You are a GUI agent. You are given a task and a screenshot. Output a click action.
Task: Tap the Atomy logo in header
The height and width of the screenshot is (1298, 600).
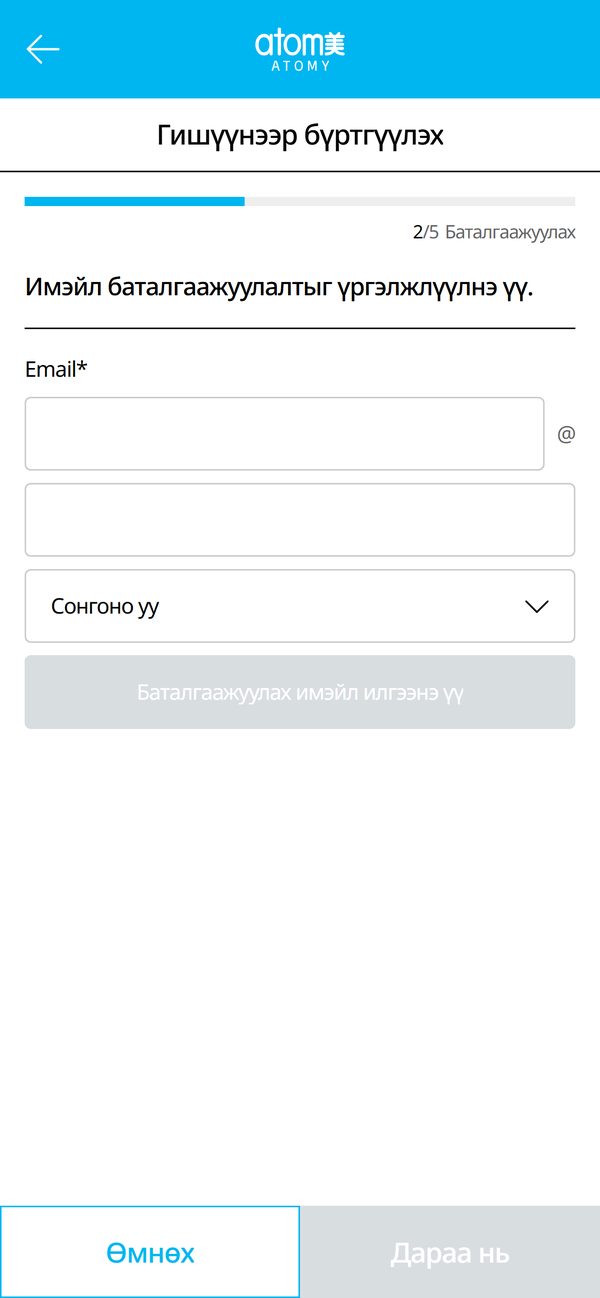pos(300,49)
